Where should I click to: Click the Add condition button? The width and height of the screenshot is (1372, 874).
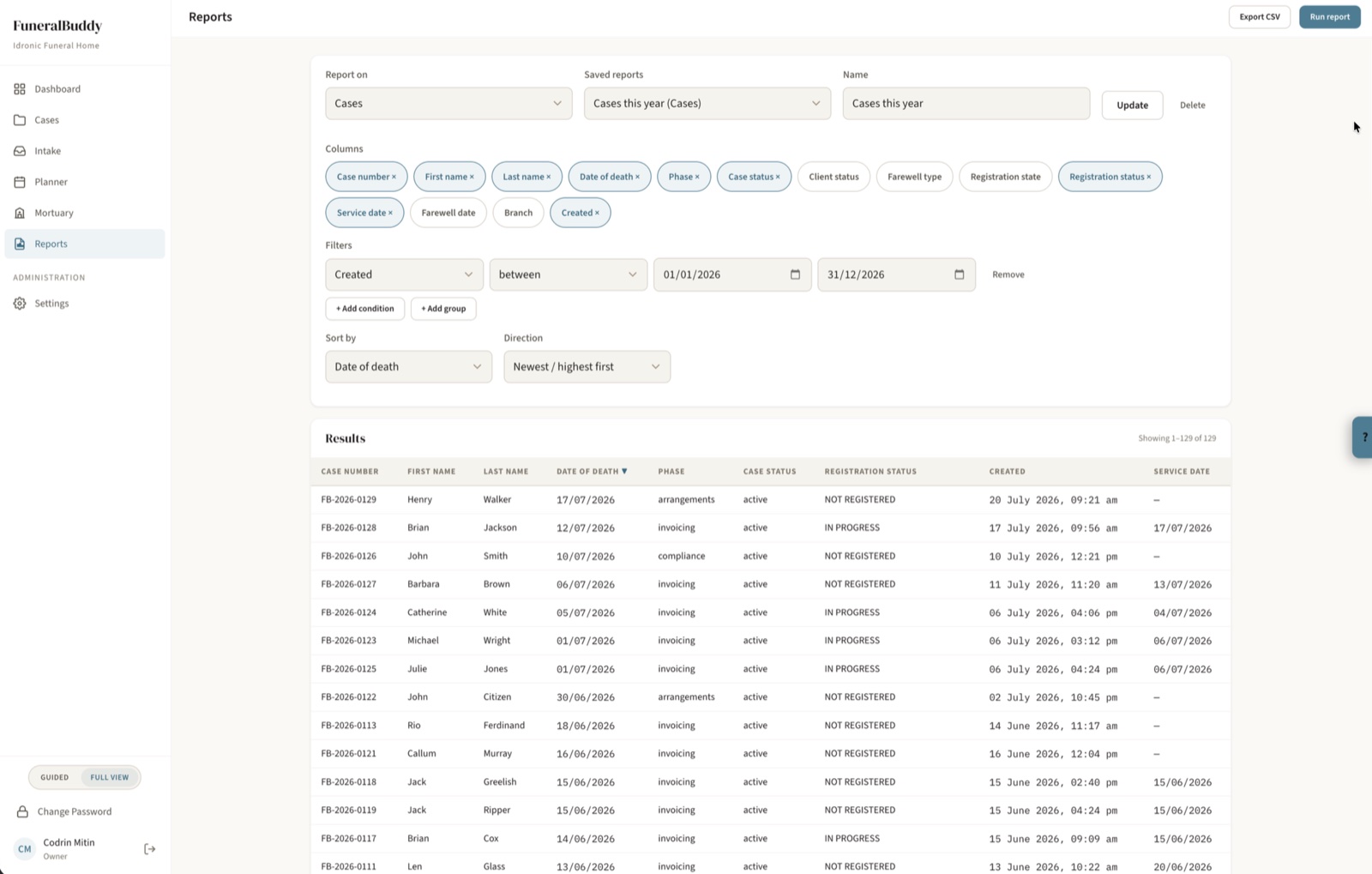click(x=365, y=309)
